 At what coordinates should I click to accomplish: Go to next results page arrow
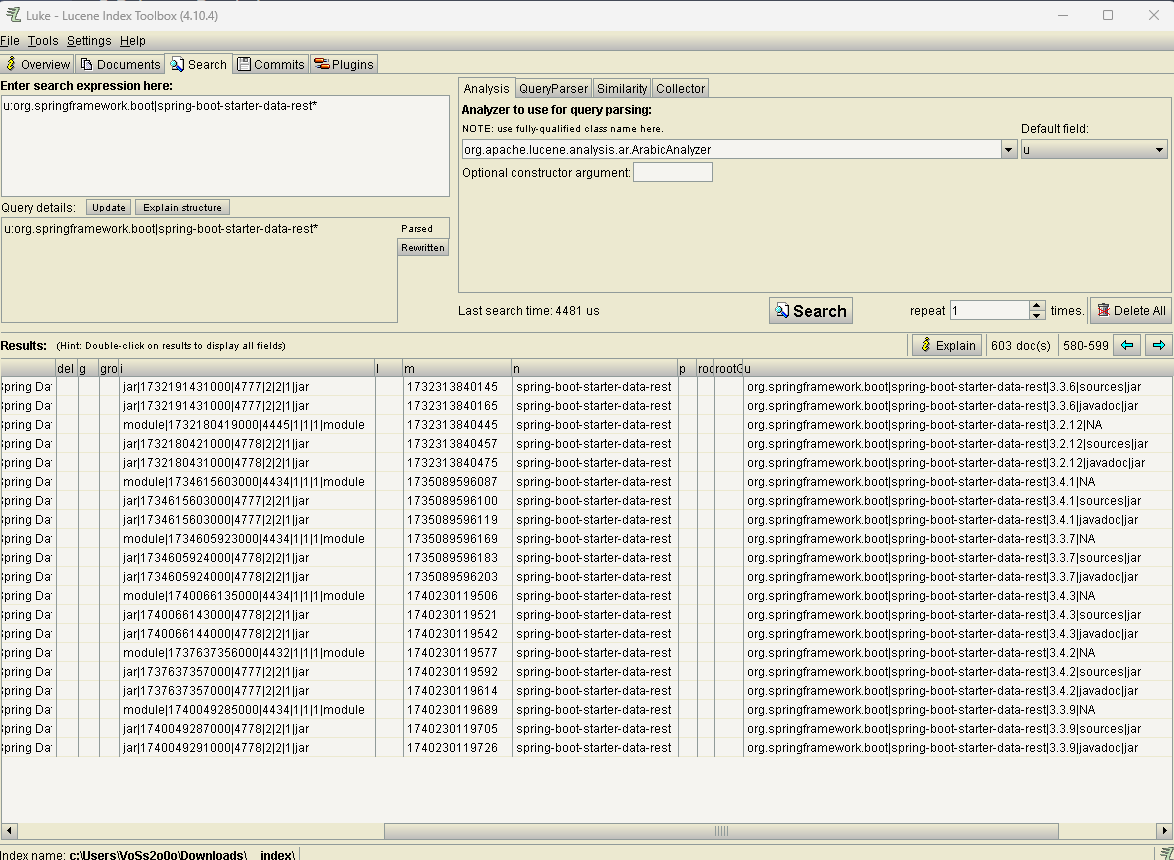1159,345
